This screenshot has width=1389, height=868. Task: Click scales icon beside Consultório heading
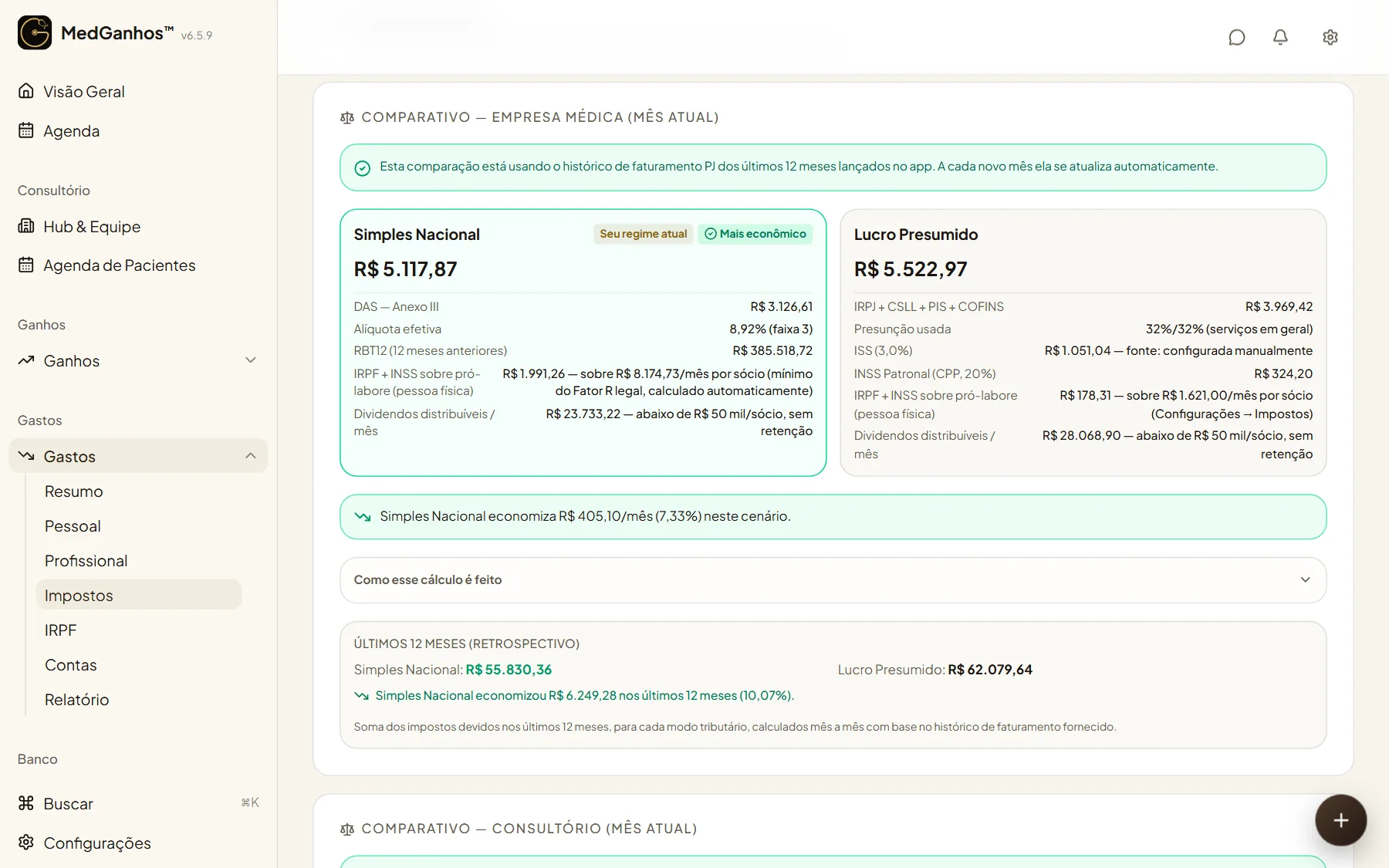tap(347, 829)
